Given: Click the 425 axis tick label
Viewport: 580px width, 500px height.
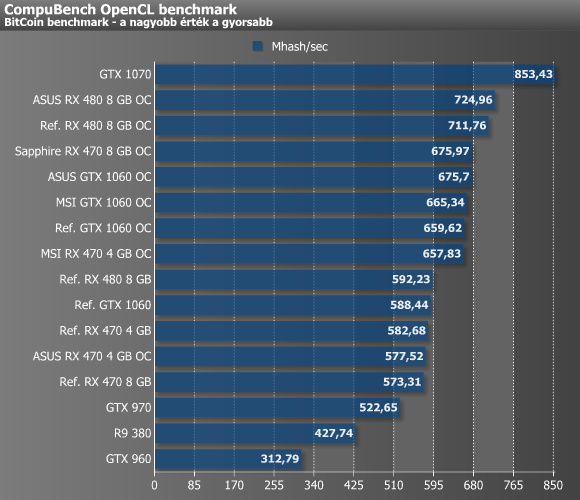Looking at the screenshot, I should pos(354,485).
